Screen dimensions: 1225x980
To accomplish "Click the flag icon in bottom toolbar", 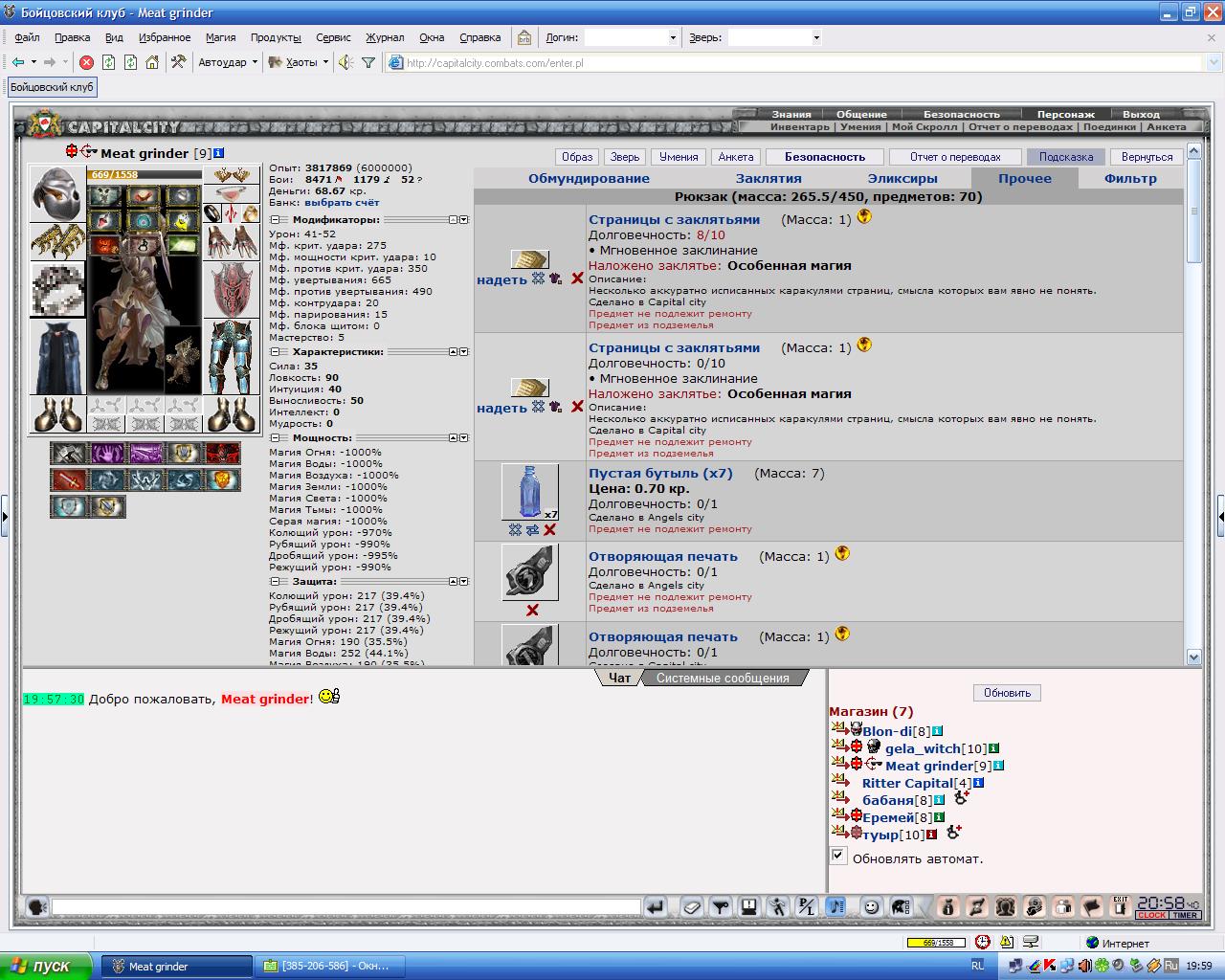I will [x=1091, y=906].
